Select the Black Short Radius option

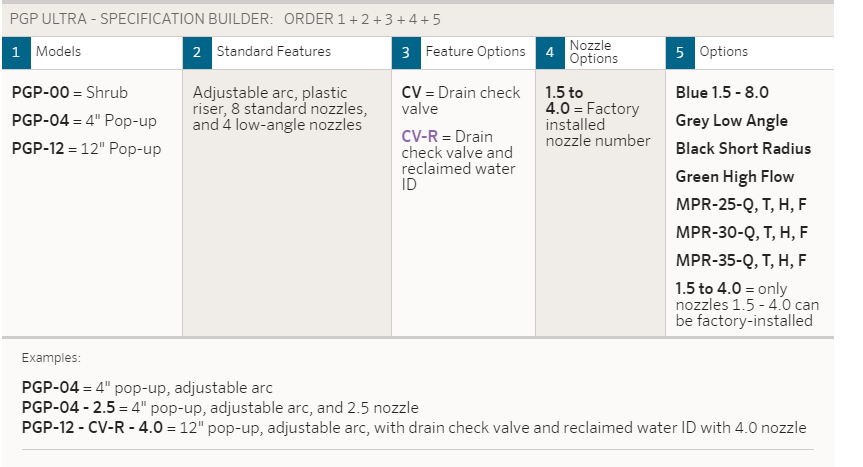pos(743,149)
